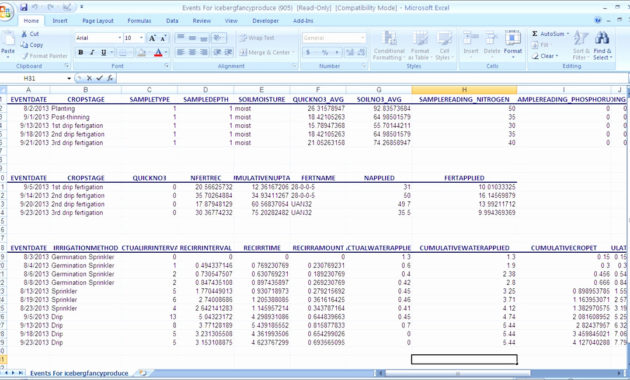Click the Name Box showing H31
630x380 pixels.
tap(33, 78)
